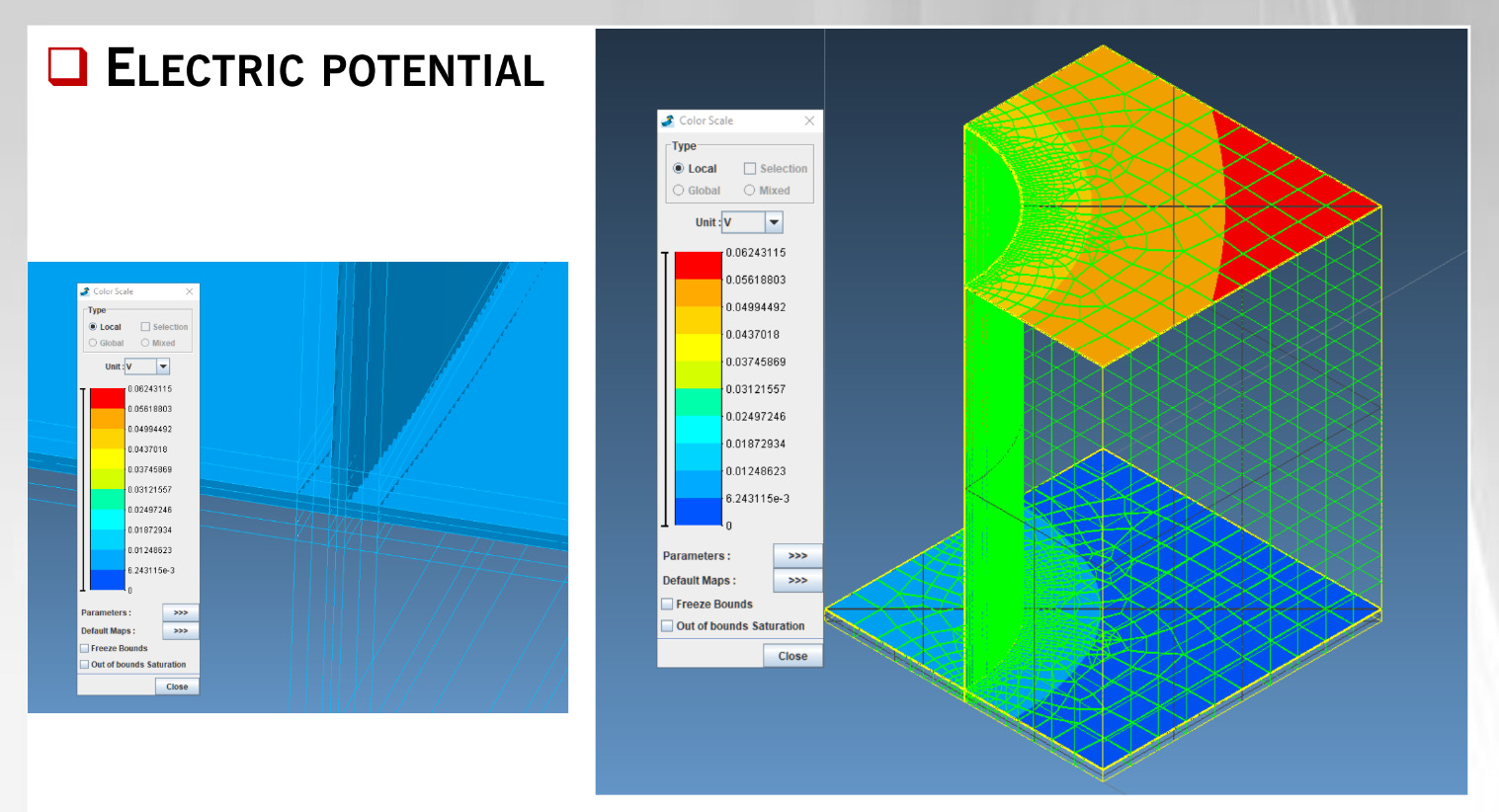This screenshot has width=1499, height=812.
Task: Click the app icon in the smaller Color Scale title bar
Action: click(85, 291)
